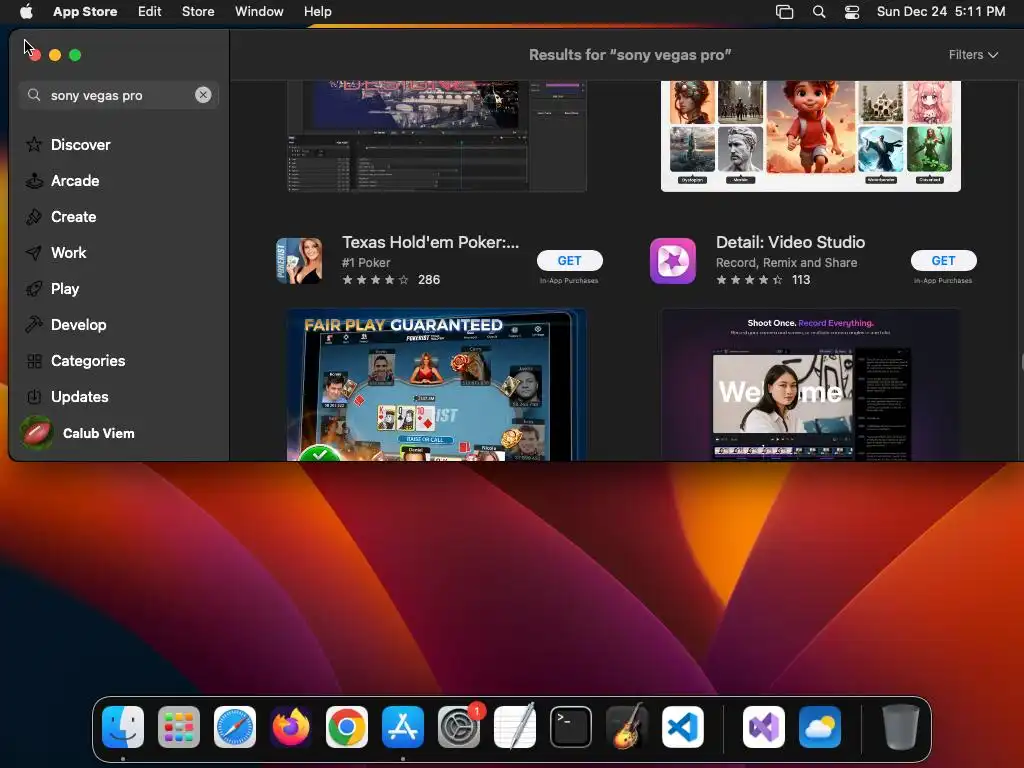Click the Results for "sony vegas pro" heading
Image resolution: width=1024 pixels, height=768 pixels.
point(630,55)
